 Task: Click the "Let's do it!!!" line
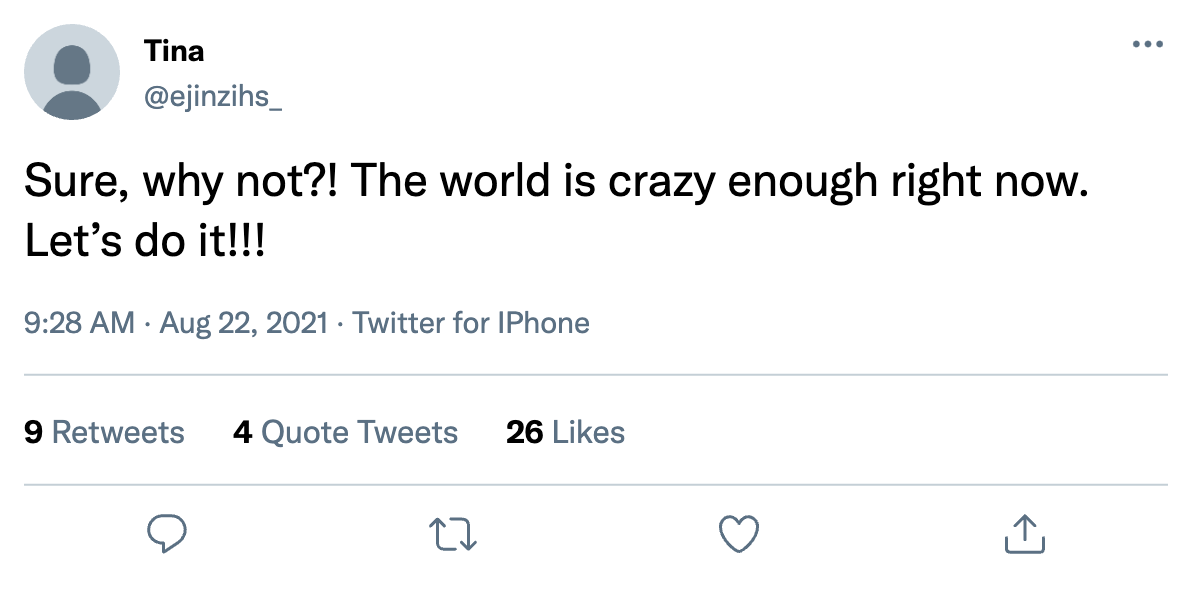click(x=144, y=243)
